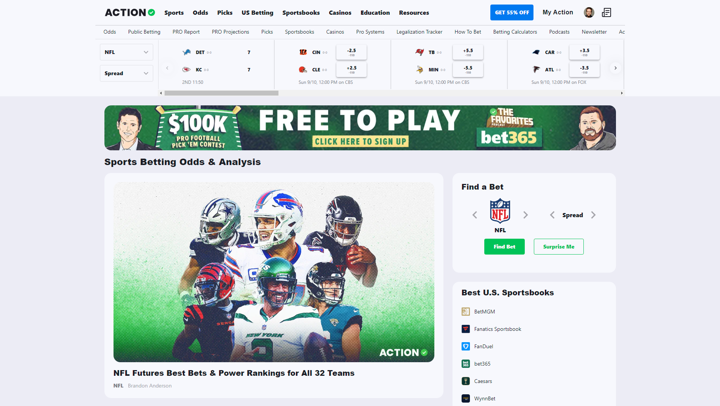The width and height of the screenshot is (720, 406).
Task: Open the NFL league dropdown
Action: point(126,52)
